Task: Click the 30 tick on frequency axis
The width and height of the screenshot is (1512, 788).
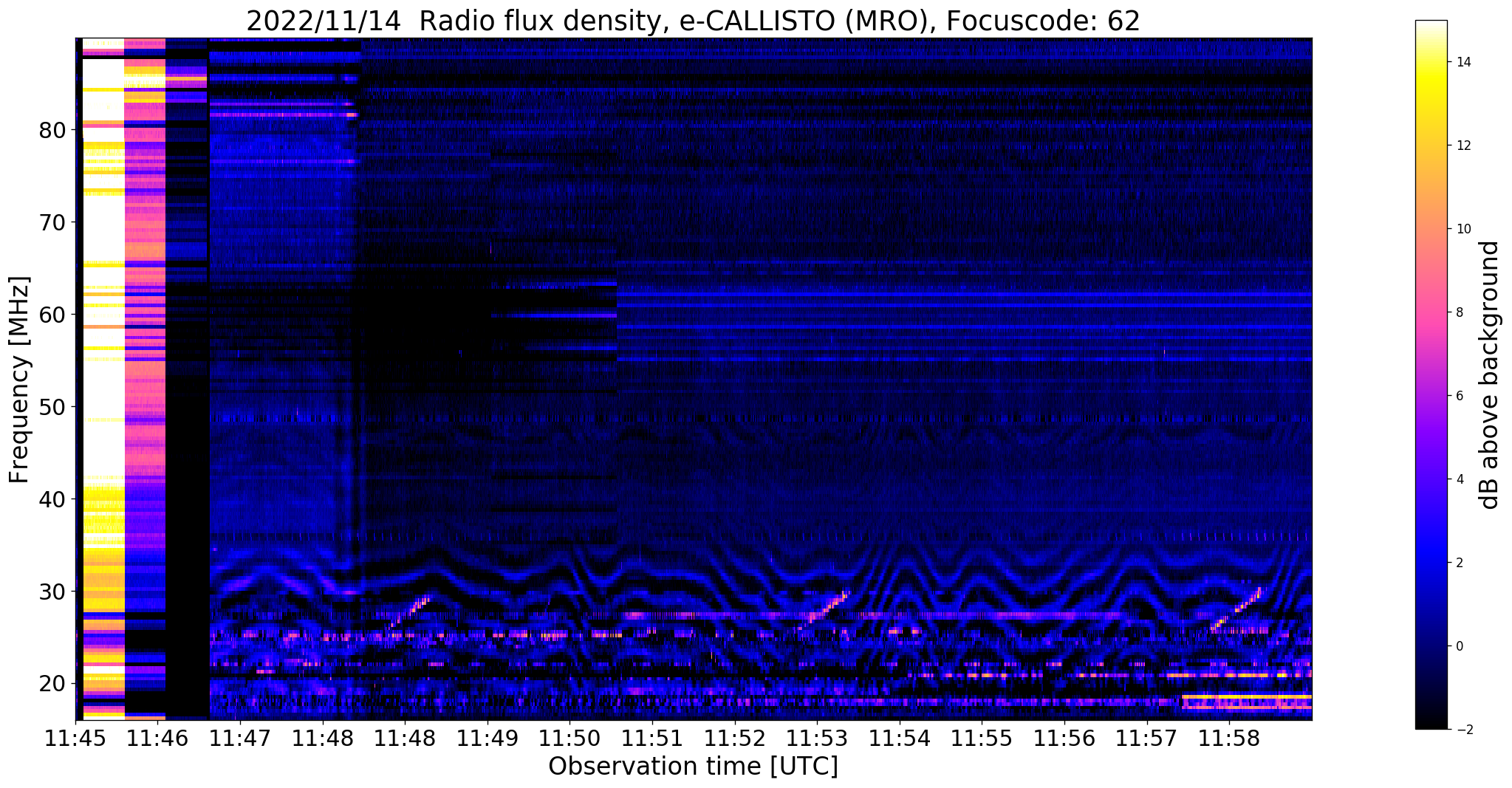Action: [x=53, y=592]
